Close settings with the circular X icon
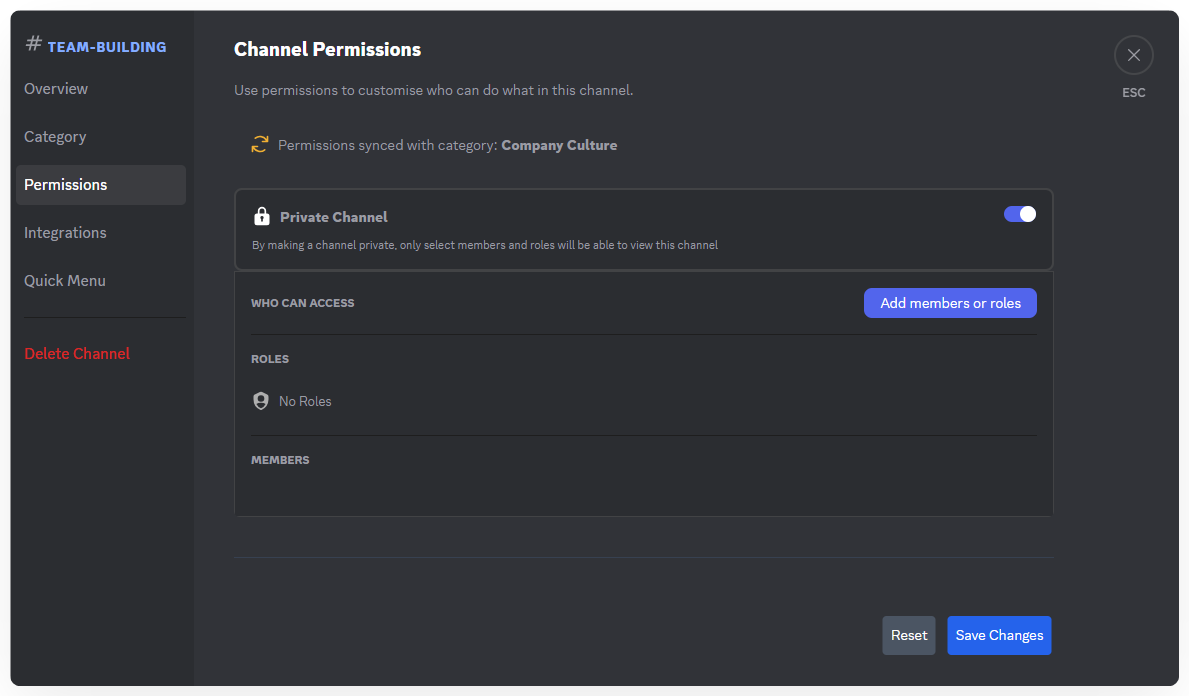The image size is (1189, 696). click(1133, 55)
